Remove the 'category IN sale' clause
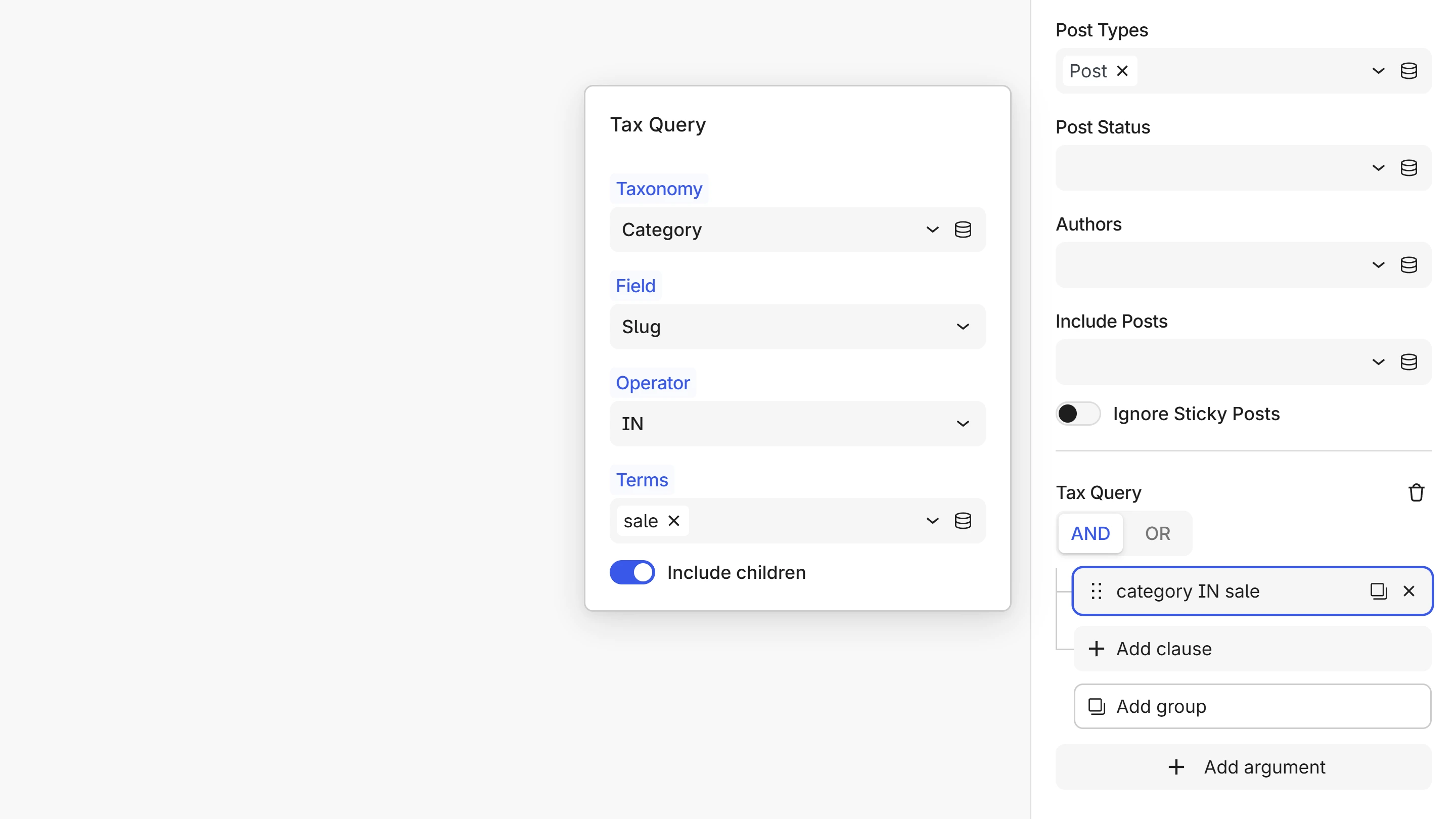Screen dimensions: 1456x819 pos(1409,591)
